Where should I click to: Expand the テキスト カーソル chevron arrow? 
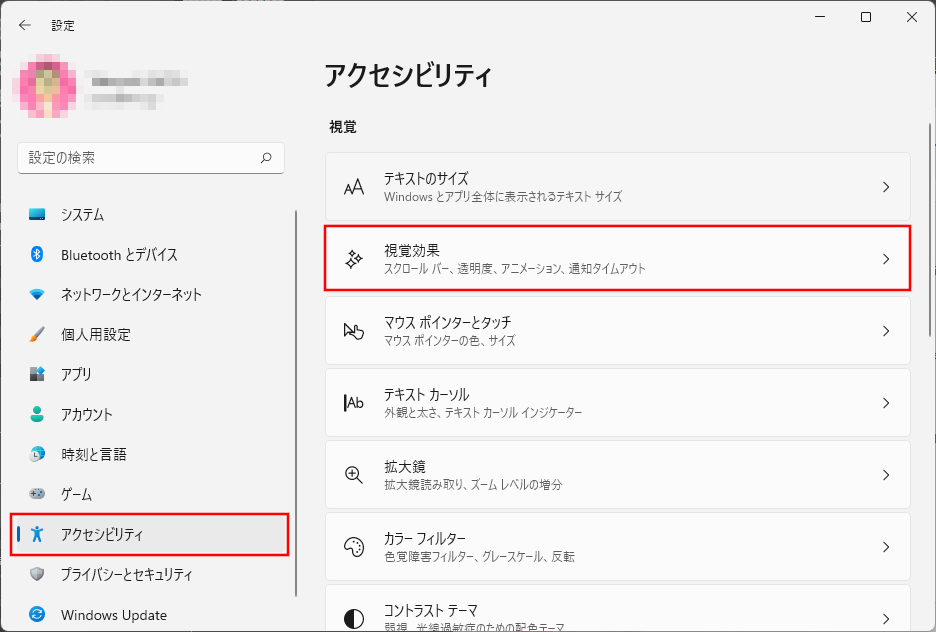pyautogui.click(x=885, y=403)
